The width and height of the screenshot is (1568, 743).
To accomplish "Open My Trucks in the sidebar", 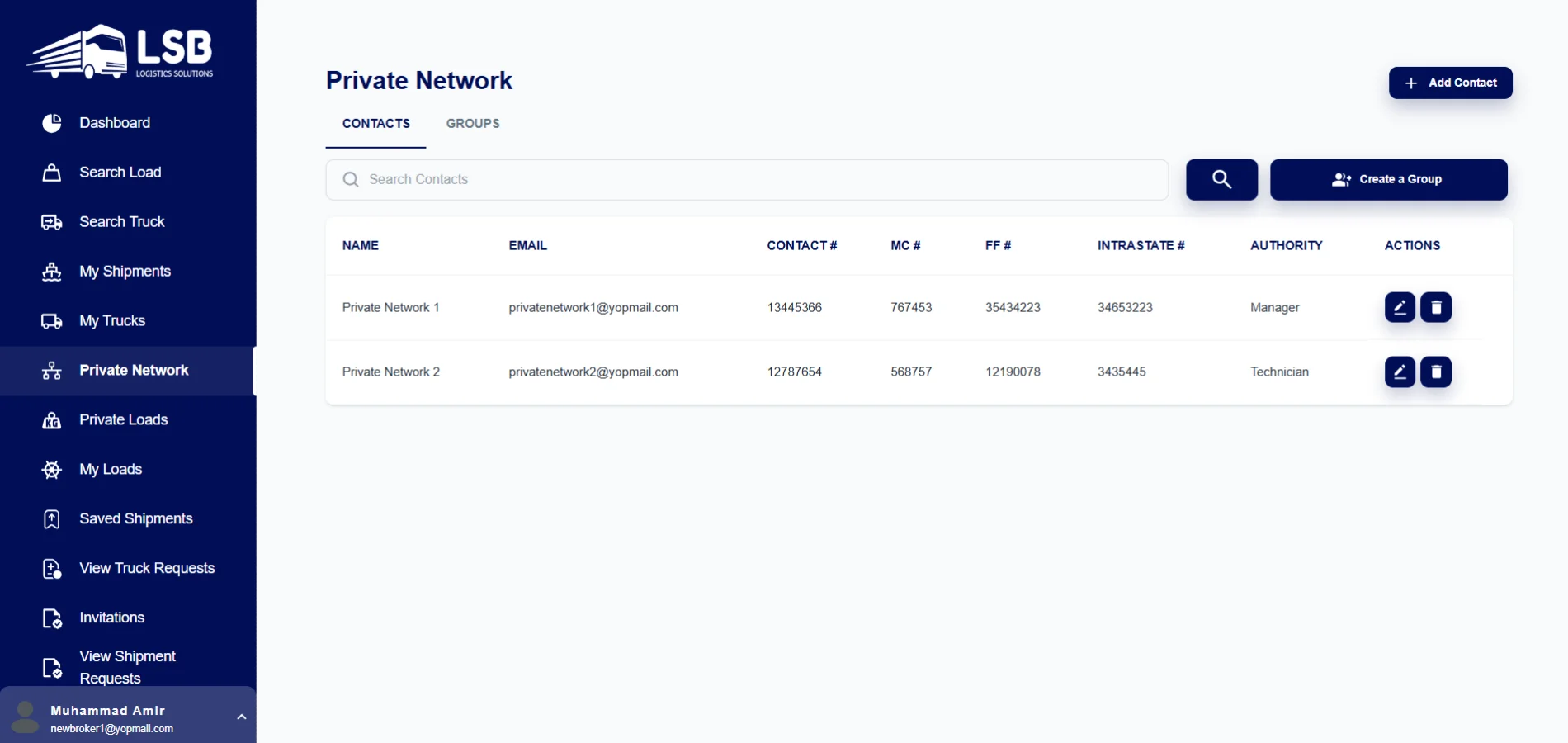I will pyautogui.click(x=112, y=321).
